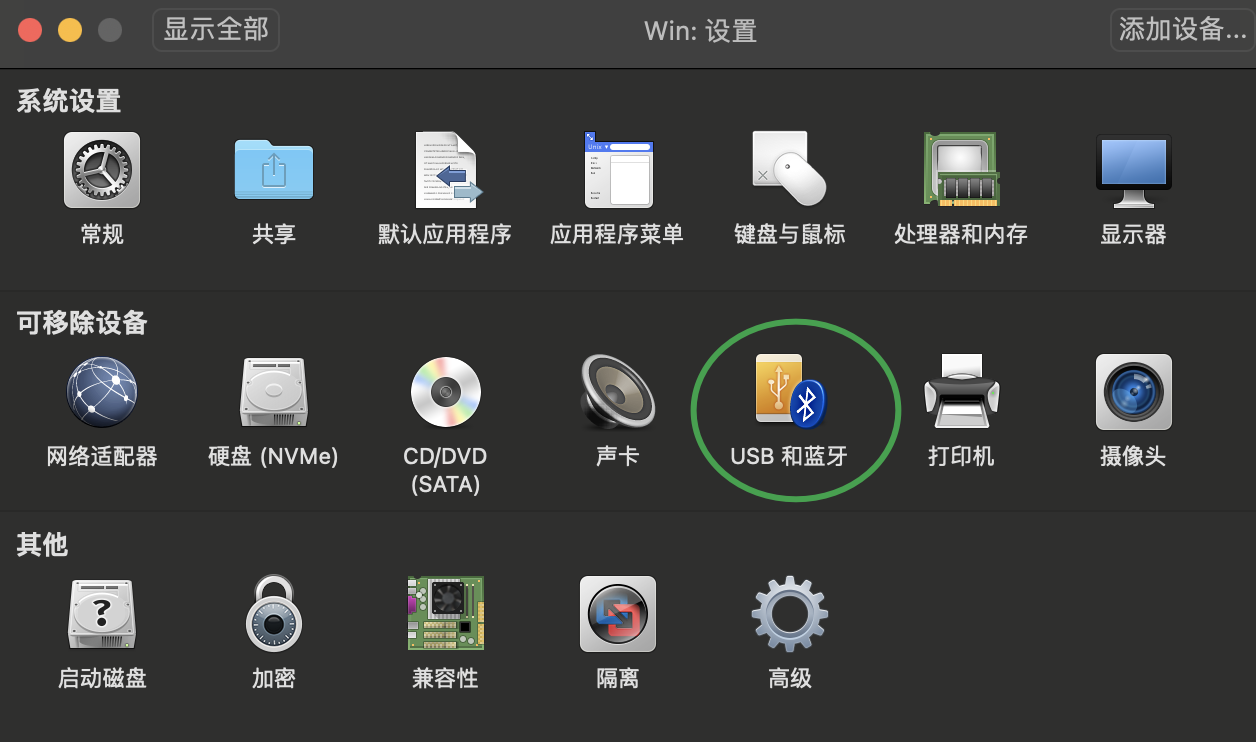Viewport: 1256px width, 742px height.
Task: Open the USB 和蓝牙 settings icon
Action: point(789,392)
